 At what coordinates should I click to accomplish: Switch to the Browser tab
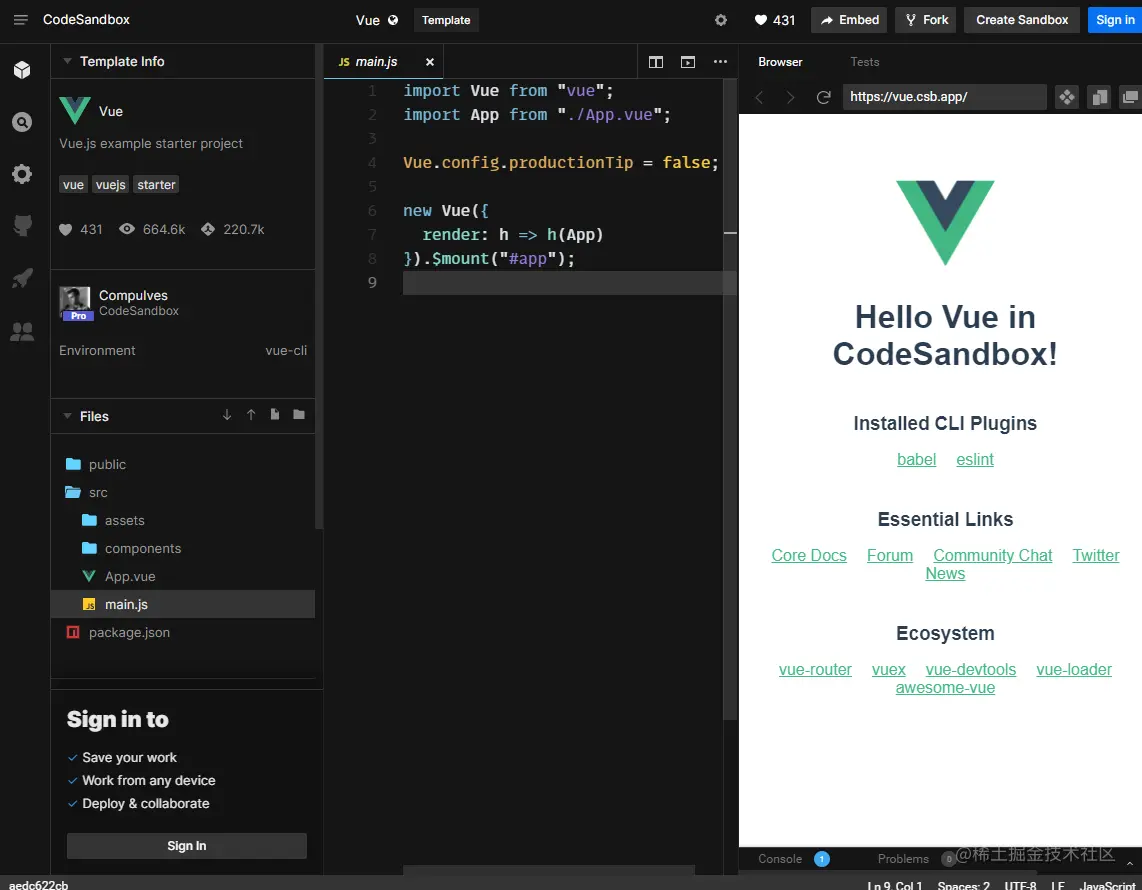780,62
